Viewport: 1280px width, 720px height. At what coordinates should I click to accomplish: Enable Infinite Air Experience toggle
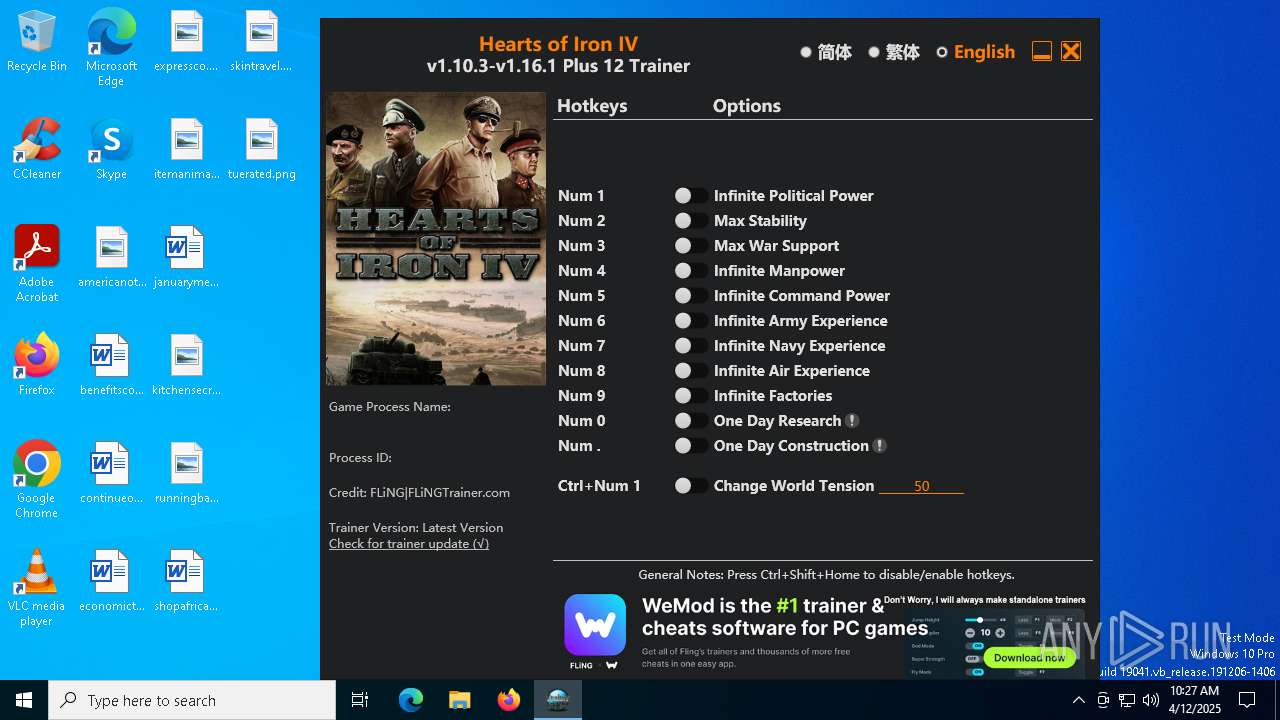pyautogui.click(x=690, y=371)
